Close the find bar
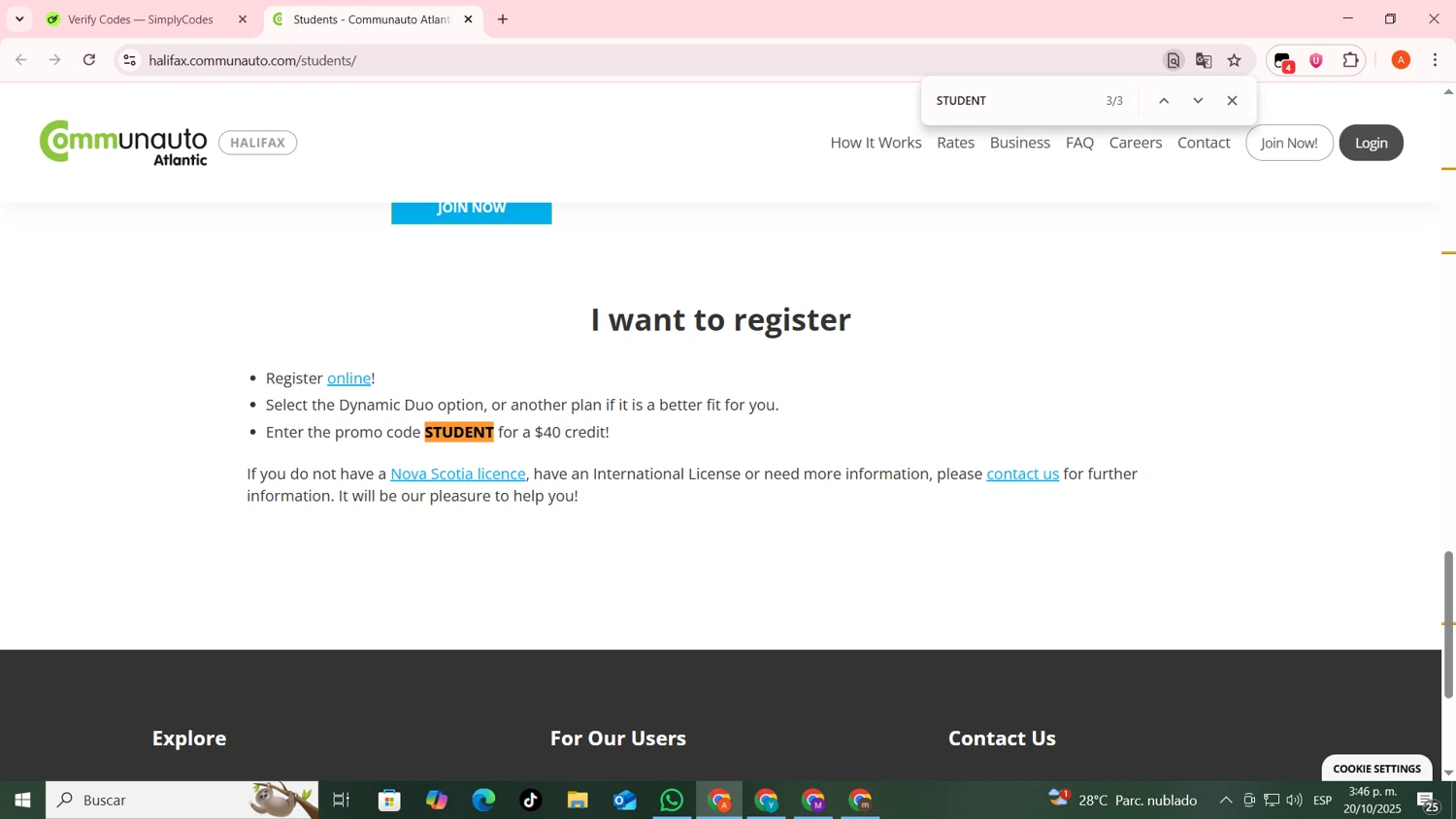The height and width of the screenshot is (819, 1456). pyautogui.click(x=1232, y=101)
